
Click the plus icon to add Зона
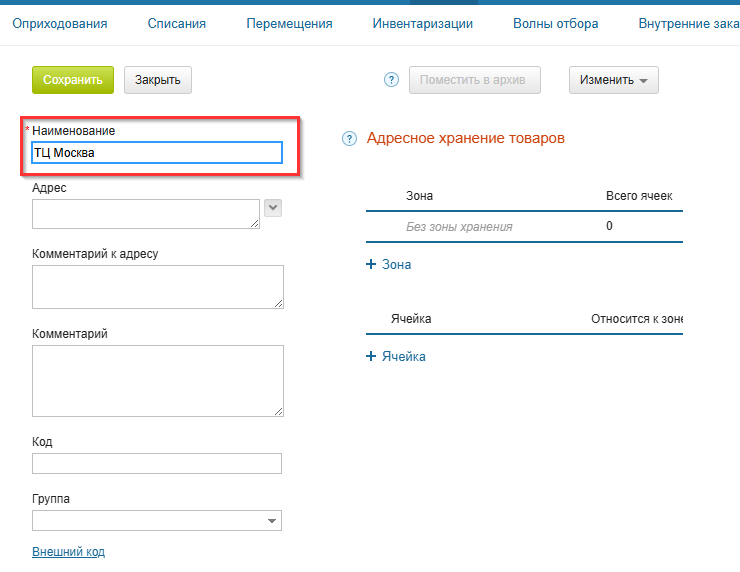tap(371, 264)
